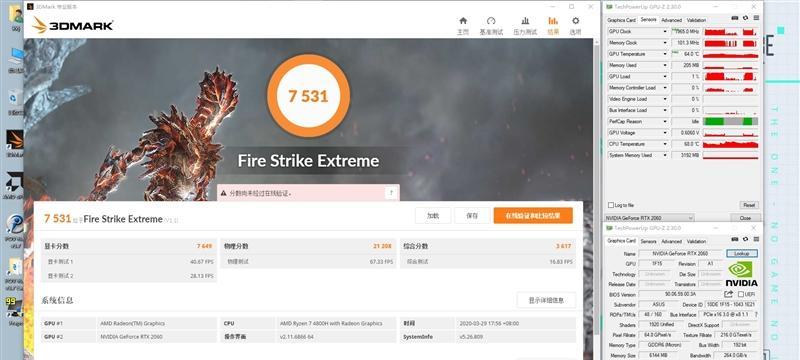
Task: Click the GPU #2 NVIDIA GeForce RTX 2060 row
Action: (x=129, y=337)
